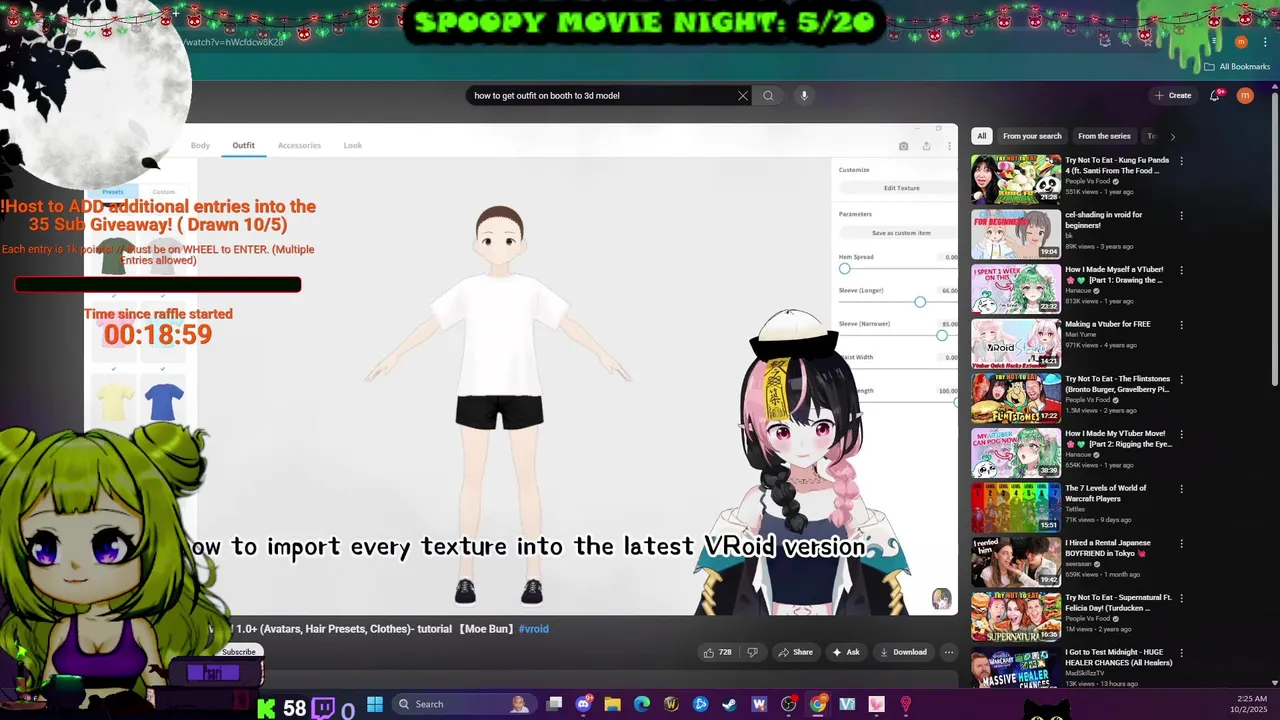This screenshot has width=1280, height=720.
Task: Open Task View on the taskbar
Action: click(x=554, y=704)
